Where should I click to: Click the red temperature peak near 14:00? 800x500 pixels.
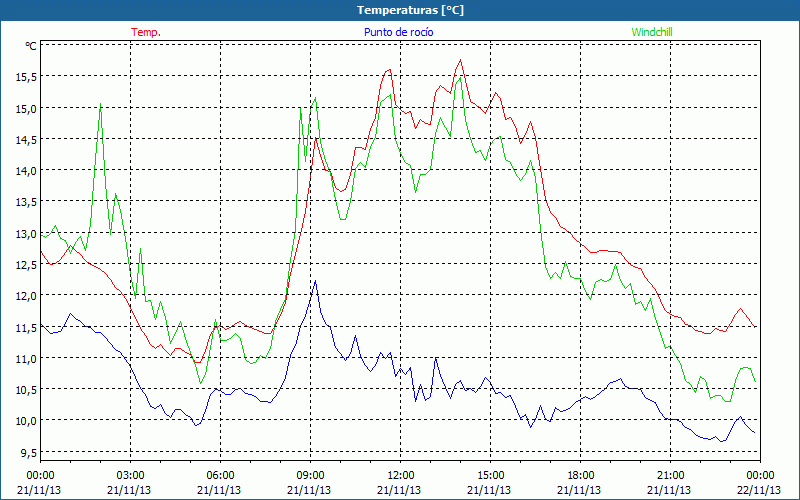(460, 60)
